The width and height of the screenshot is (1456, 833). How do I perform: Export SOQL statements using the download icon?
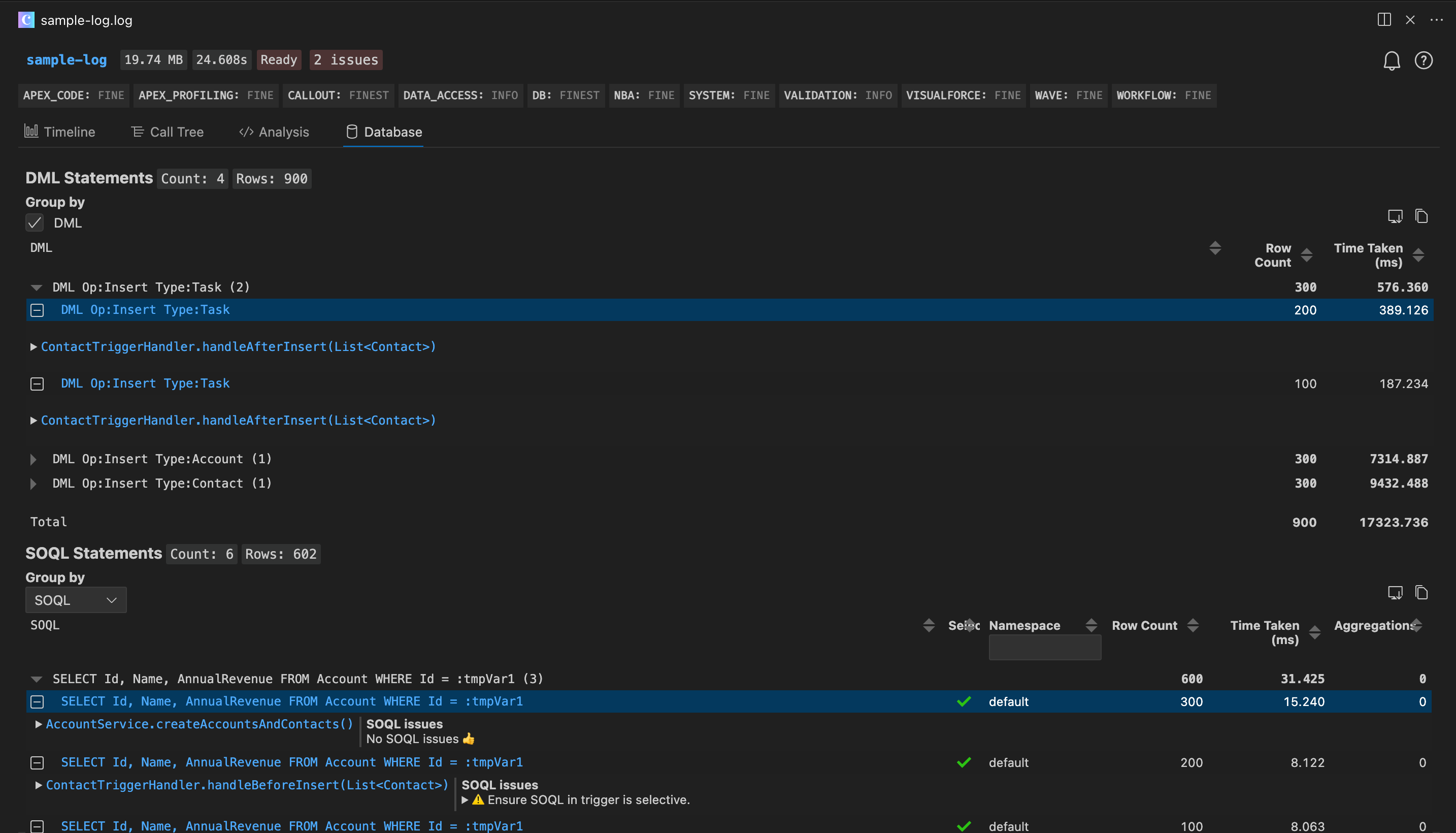(x=1396, y=592)
